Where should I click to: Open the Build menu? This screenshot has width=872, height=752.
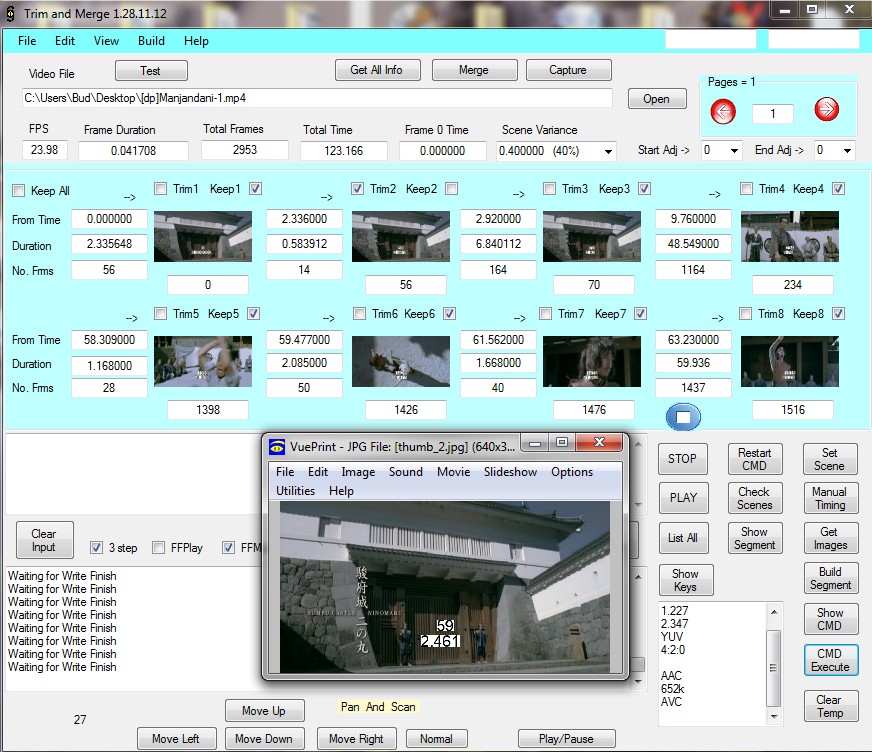click(x=151, y=41)
